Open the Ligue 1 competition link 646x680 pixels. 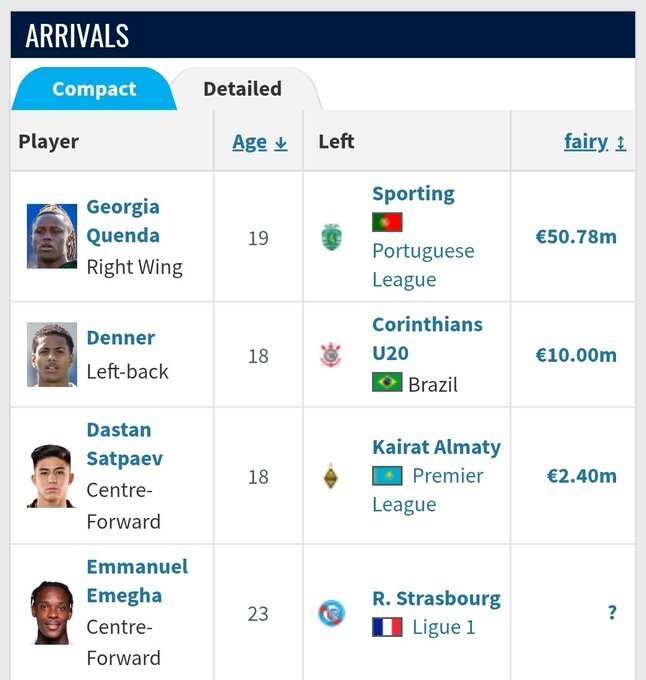click(x=444, y=627)
